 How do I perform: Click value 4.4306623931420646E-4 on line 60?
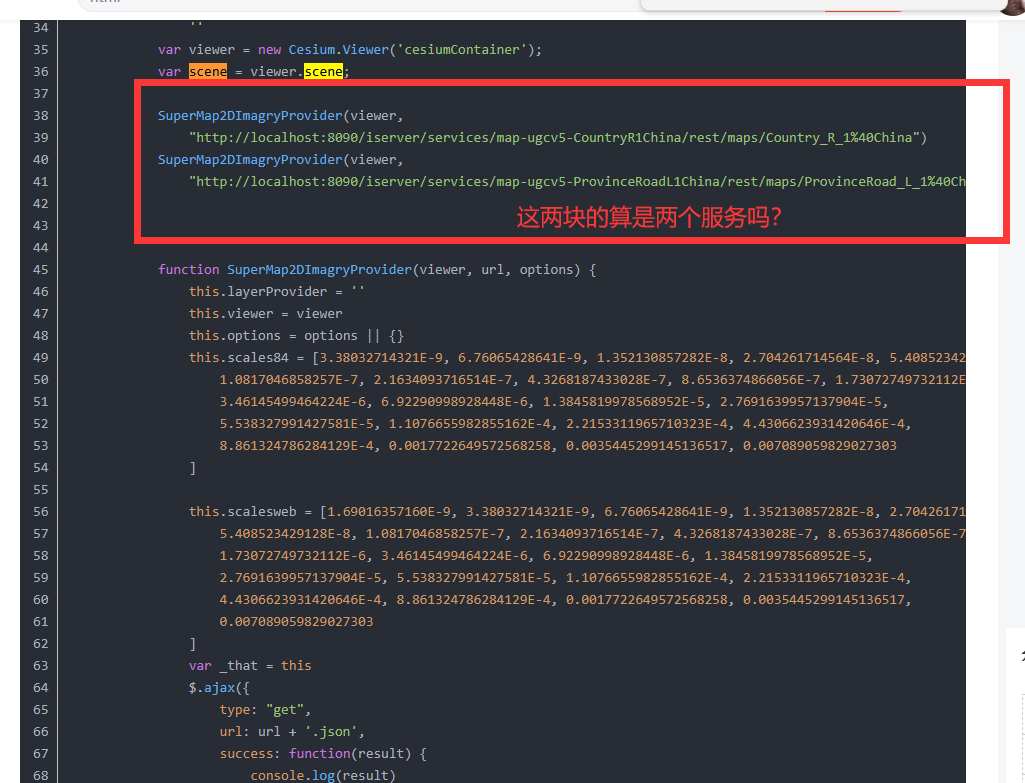pos(300,600)
